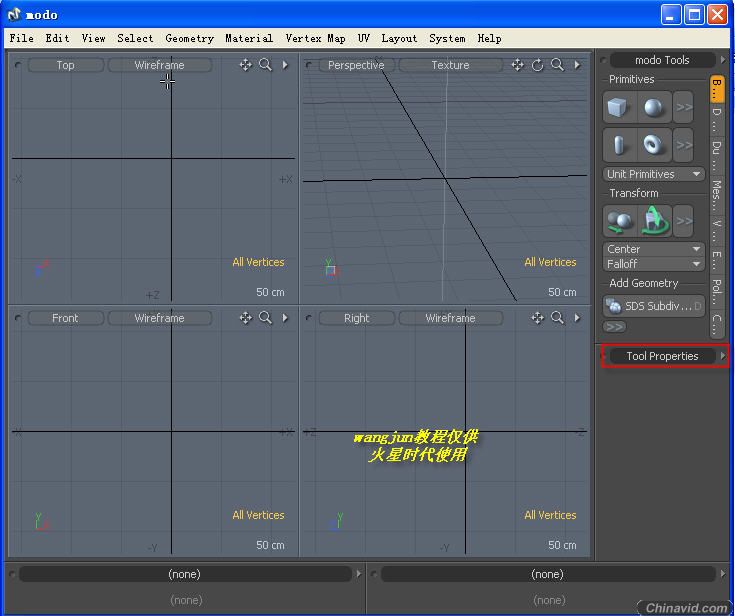Screen dimensions: 735x616
Task: Click the SDS Subdivide button
Action: click(654, 306)
